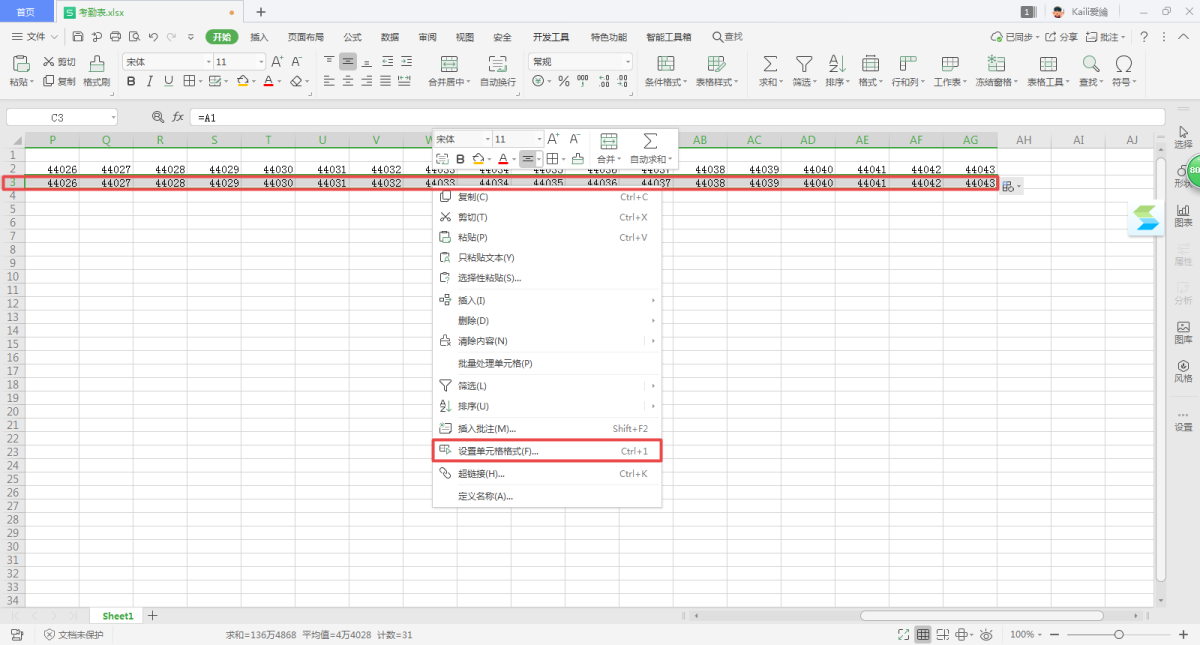
Task: Open the Filter (筛选) funnel tool
Action: [x=803, y=64]
